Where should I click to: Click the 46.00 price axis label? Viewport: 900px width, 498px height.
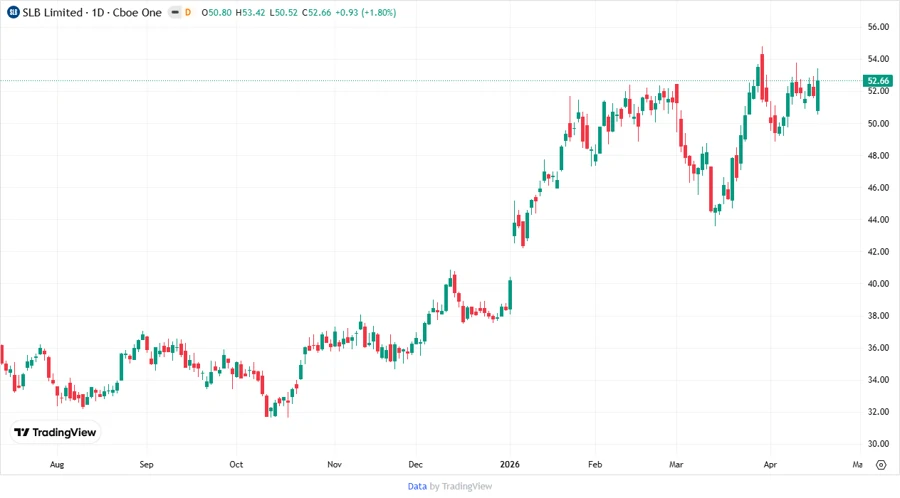click(x=878, y=188)
